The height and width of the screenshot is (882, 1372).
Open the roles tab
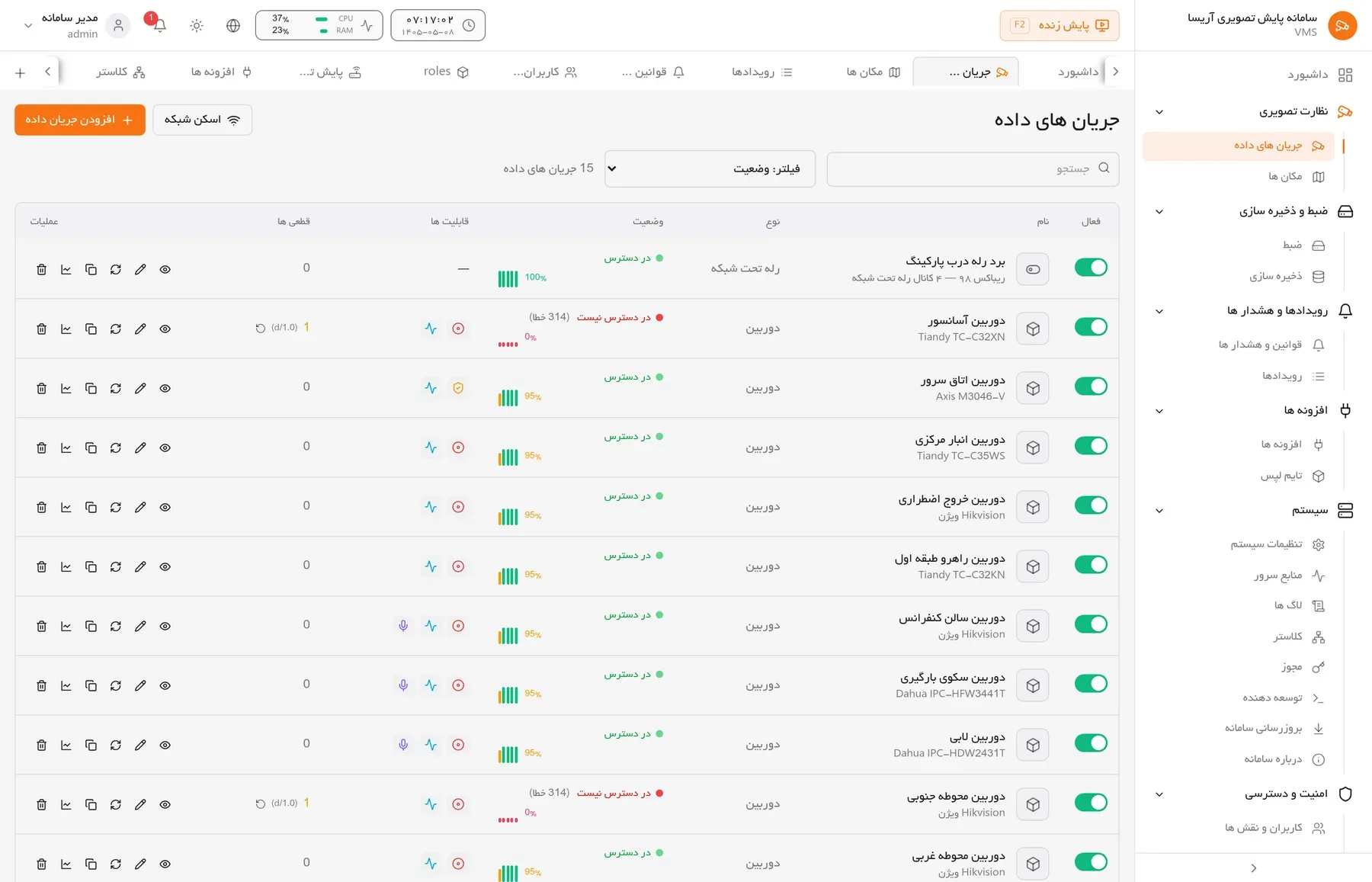point(446,72)
